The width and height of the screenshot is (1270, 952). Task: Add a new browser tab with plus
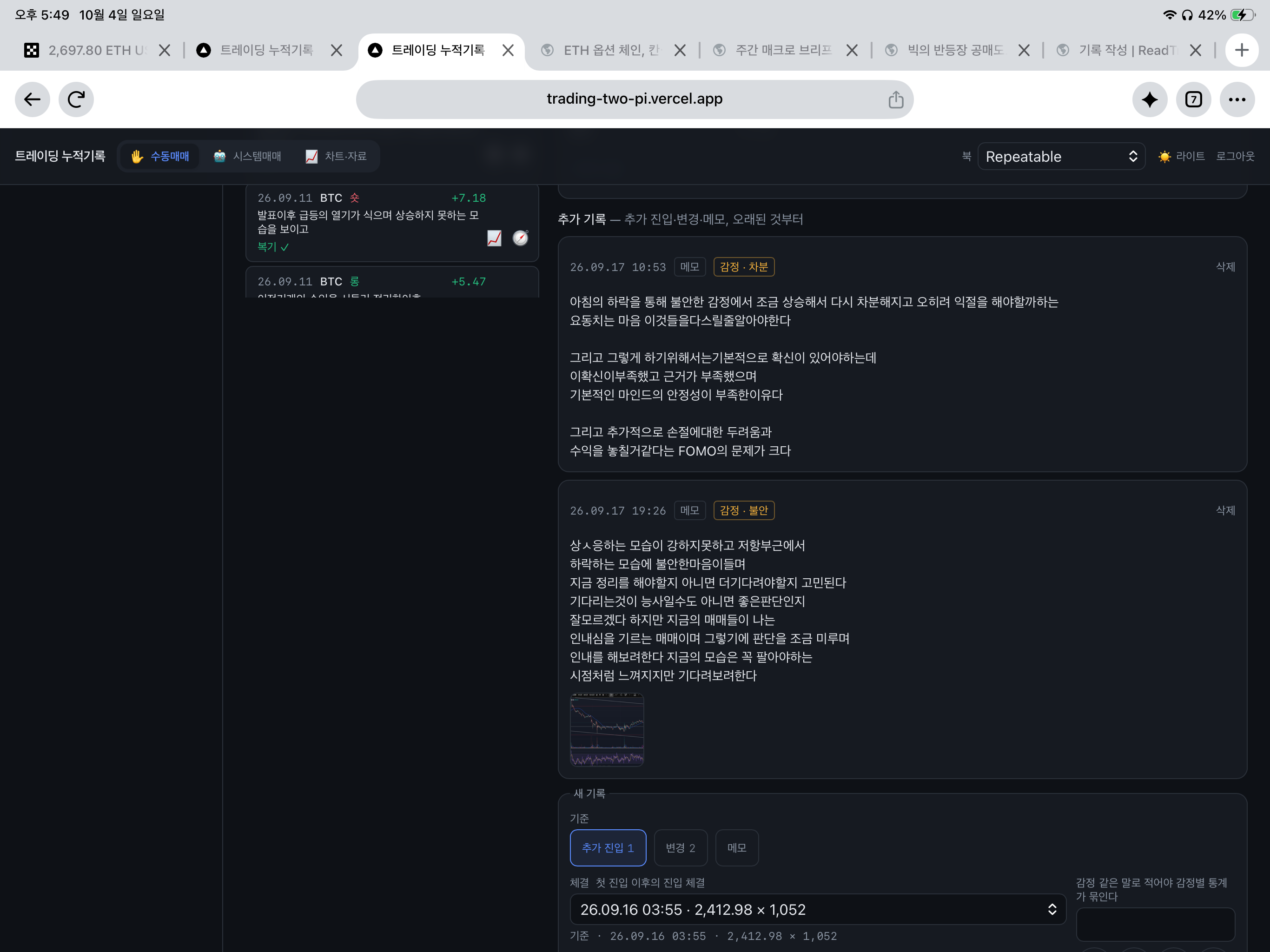(1242, 50)
